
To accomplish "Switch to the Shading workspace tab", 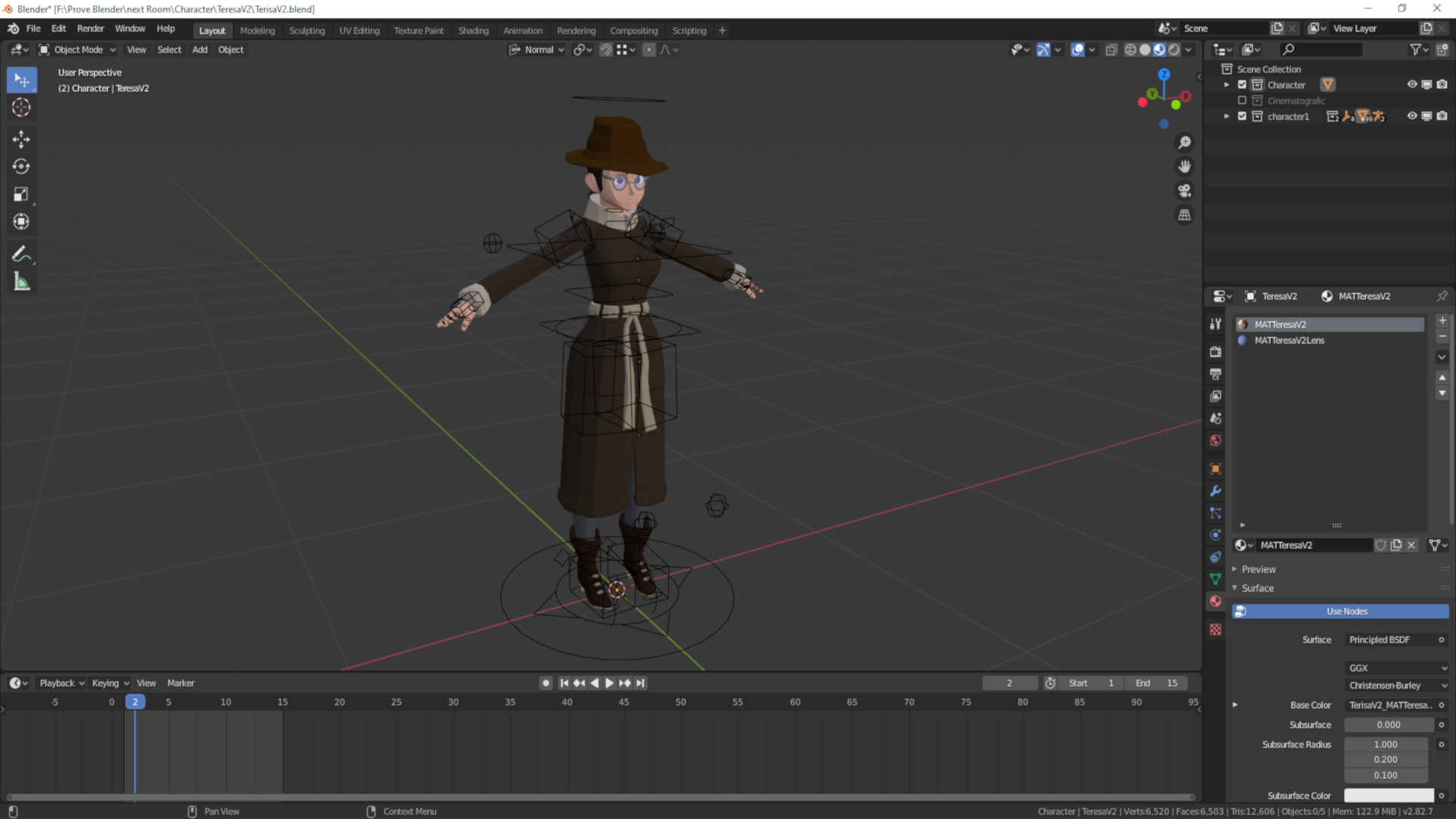I will point(473,31).
